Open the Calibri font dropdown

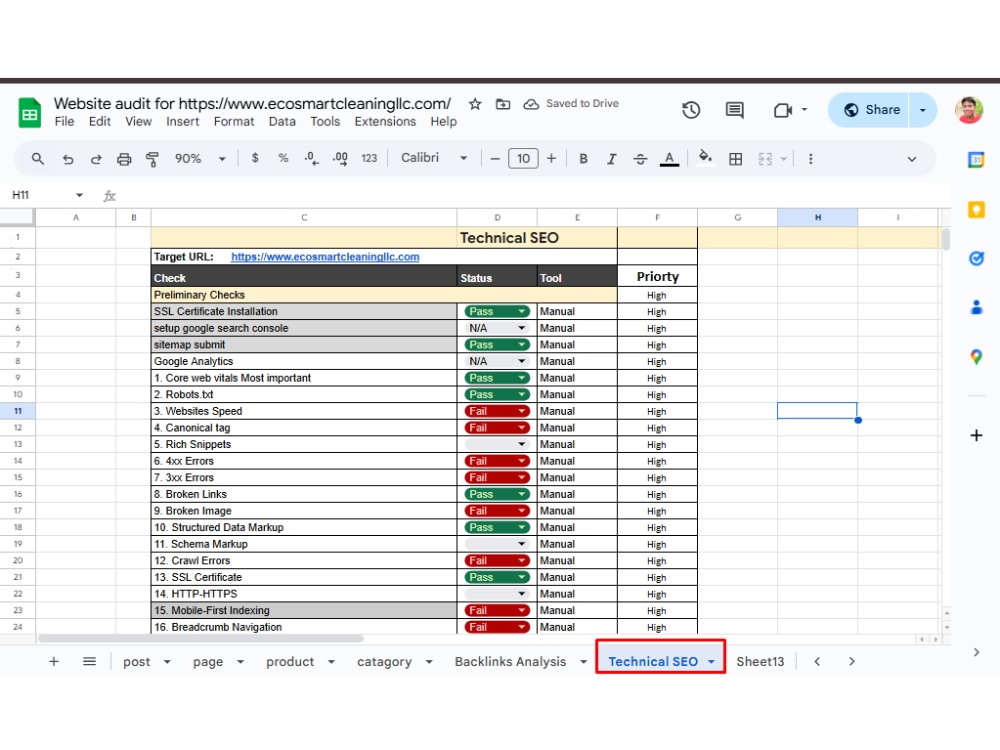coord(434,158)
